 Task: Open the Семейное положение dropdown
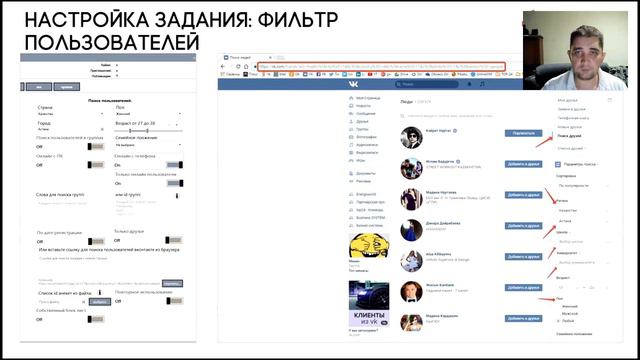click(149, 145)
